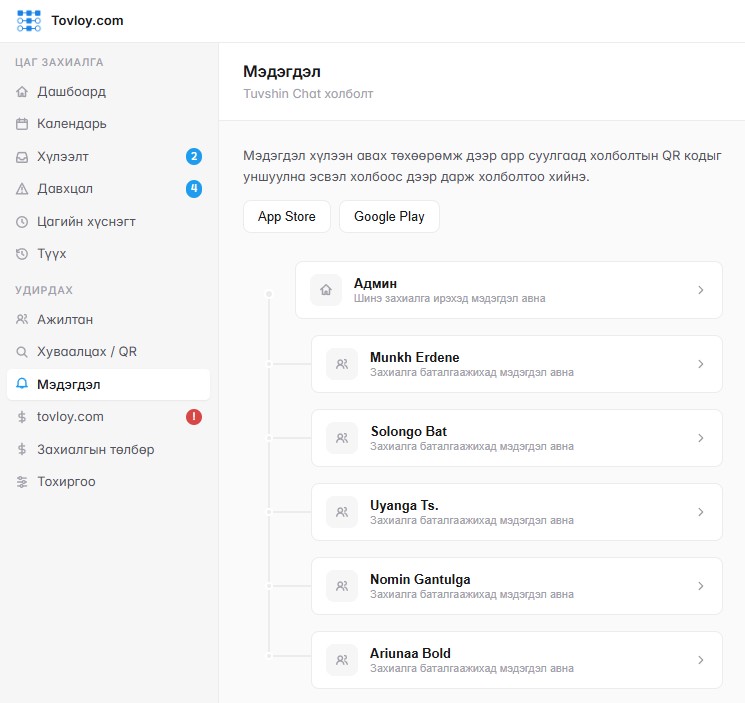The height and width of the screenshot is (703, 745).
Task: Click the Хуваалцах / QR search icon
Action: point(22,352)
